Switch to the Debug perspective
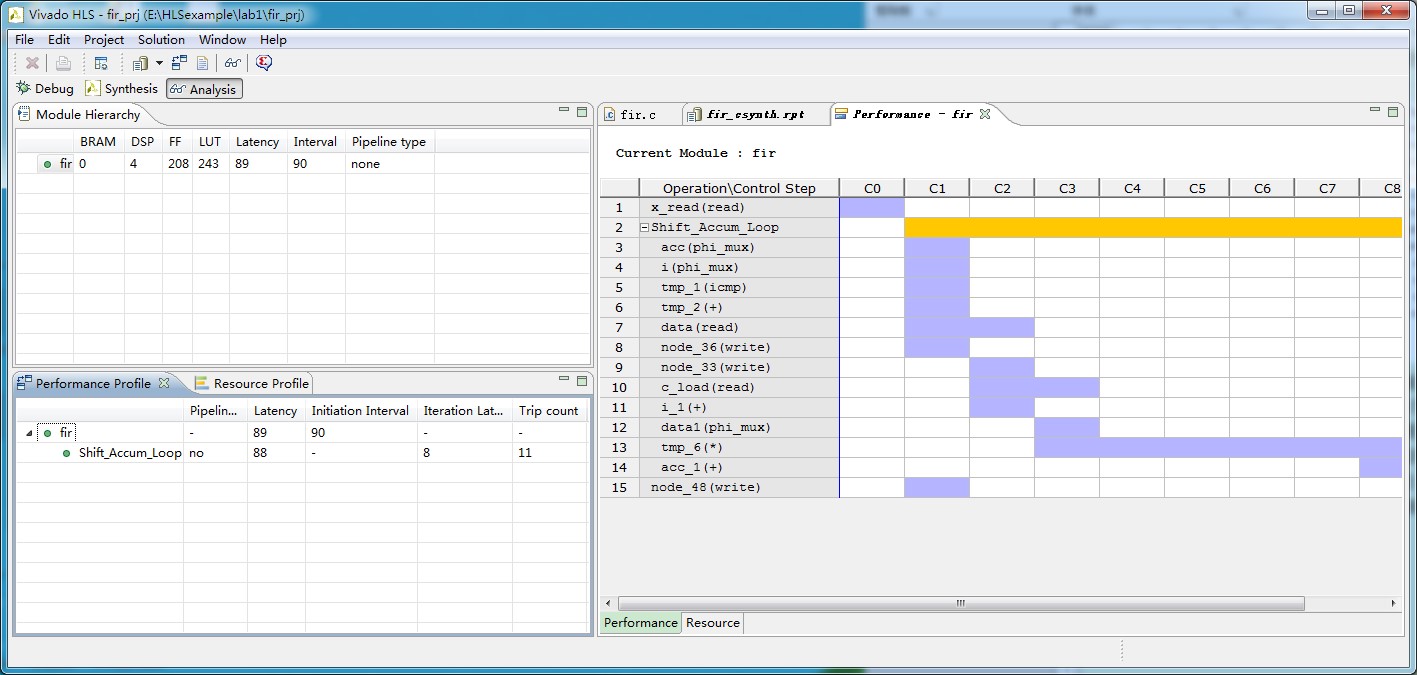 coord(45,89)
